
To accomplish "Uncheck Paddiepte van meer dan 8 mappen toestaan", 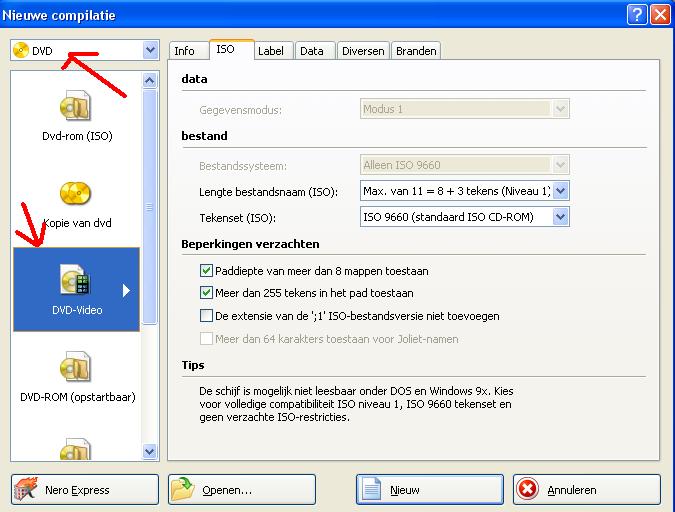I will [206, 270].
